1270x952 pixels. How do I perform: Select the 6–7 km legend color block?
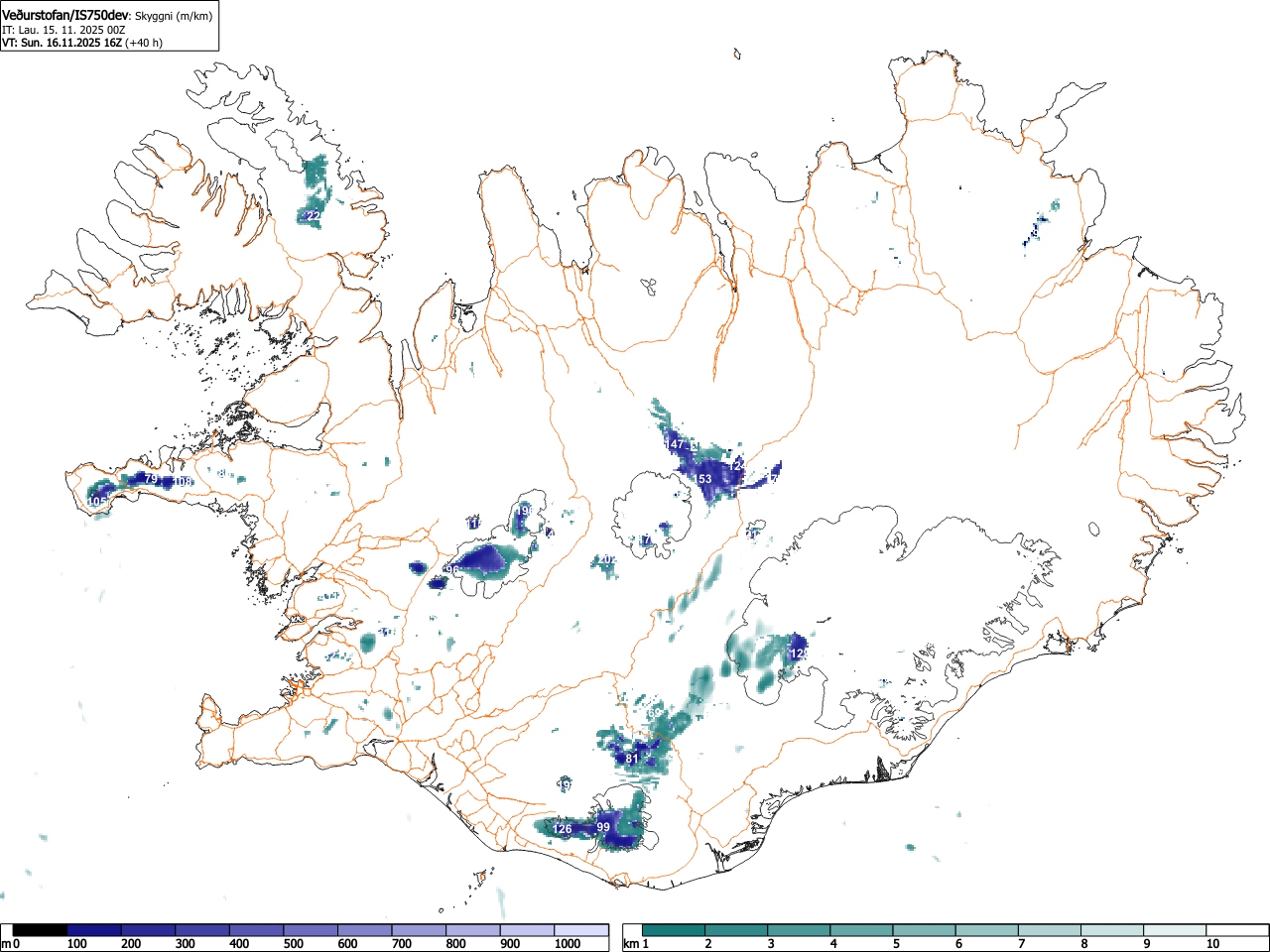pyautogui.click(x=988, y=930)
